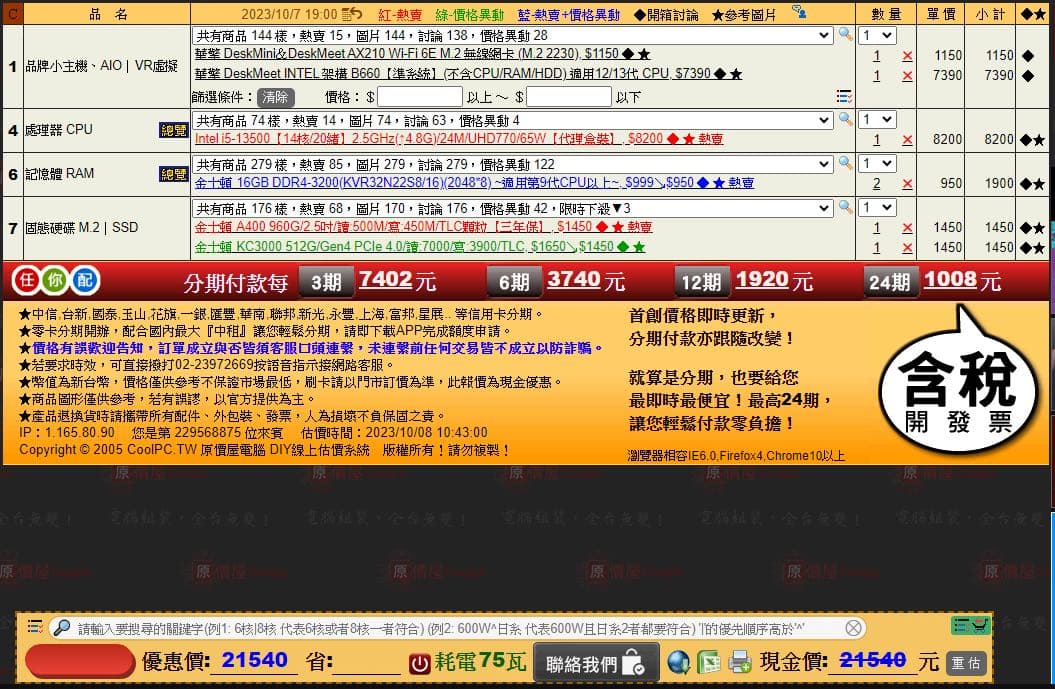This screenshot has height=689, width=1055.
Task: Click the globe icon near the cash price
Action: pos(677,662)
